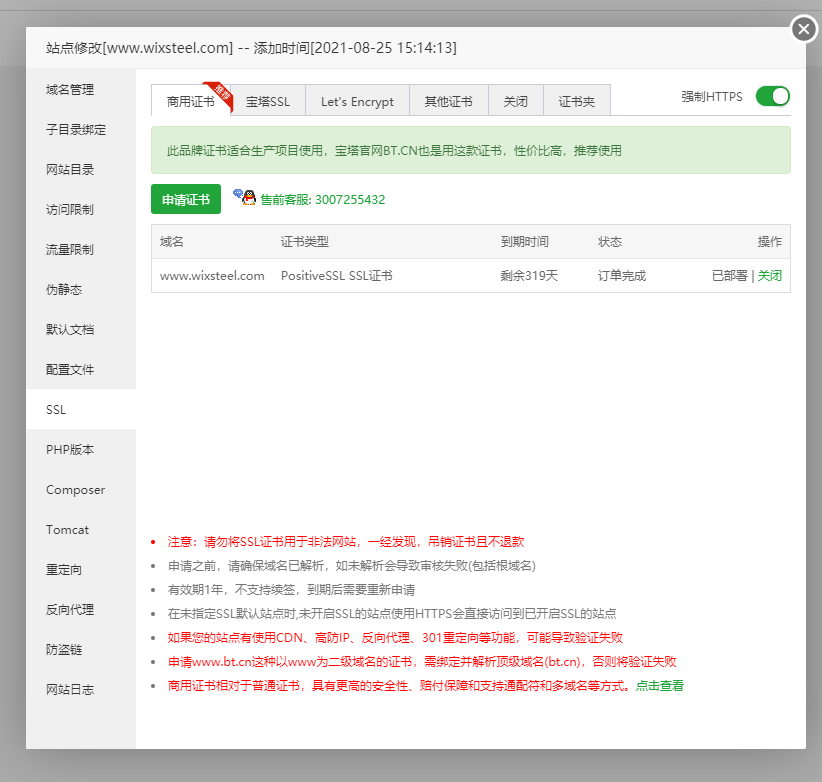Switch to the 关闭 tab
Image resolution: width=822 pixels, height=782 pixels.
(515, 101)
